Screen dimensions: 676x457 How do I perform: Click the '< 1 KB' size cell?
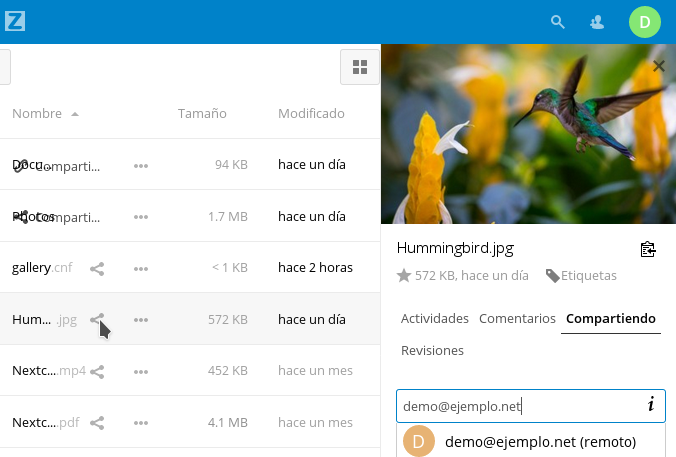[230, 268]
